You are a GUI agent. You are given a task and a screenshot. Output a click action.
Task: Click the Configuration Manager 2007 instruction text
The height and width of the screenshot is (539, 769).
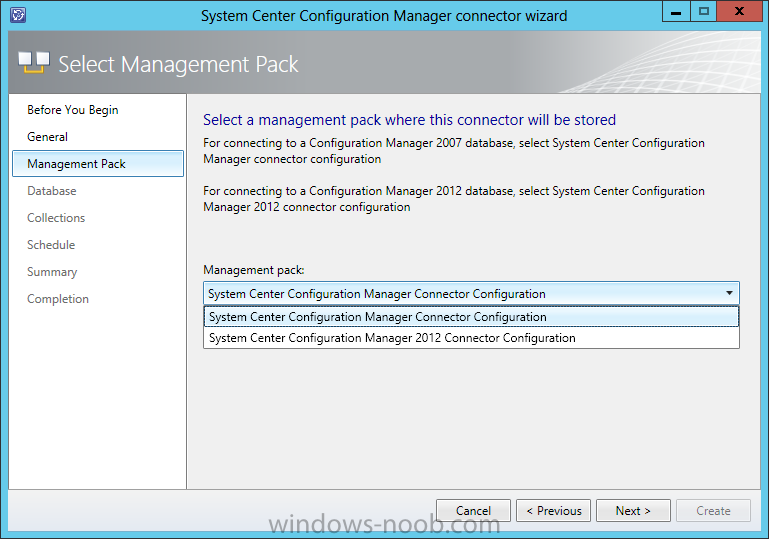click(x=454, y=151)
